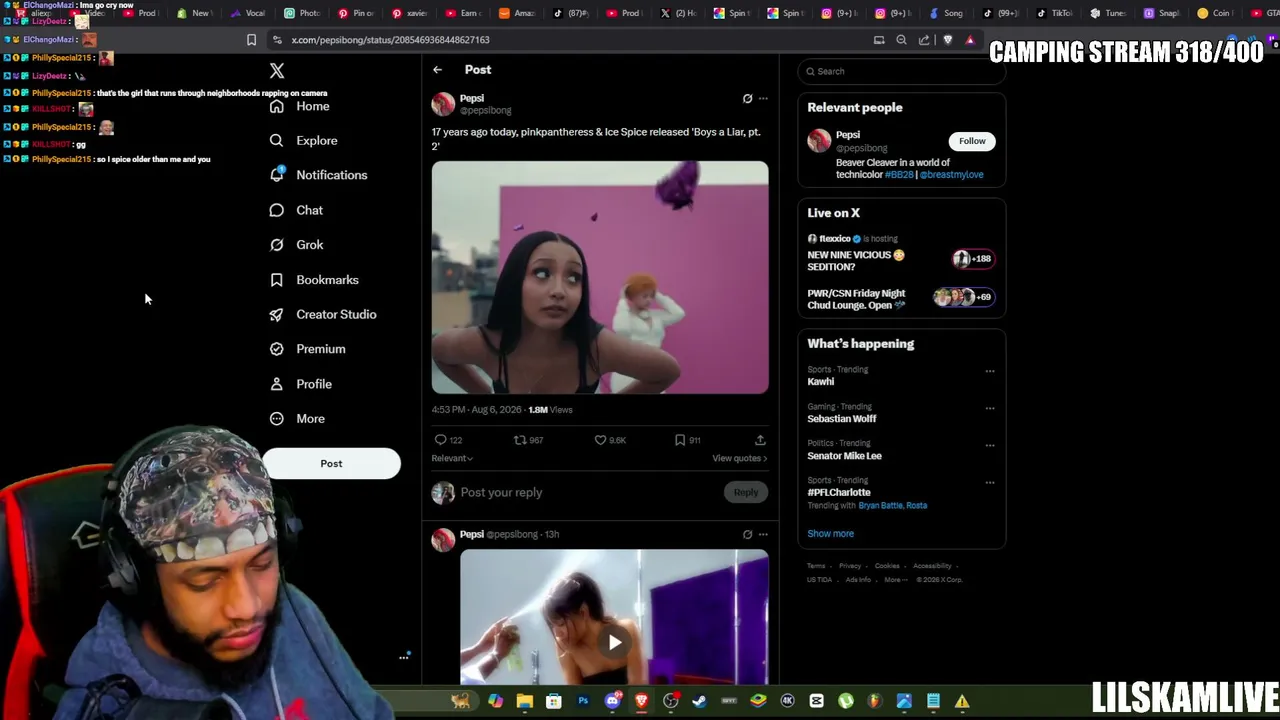The image size is (1280, 720).
Task: Open File Explorer from the taskbar
Action: coord(524,702)
